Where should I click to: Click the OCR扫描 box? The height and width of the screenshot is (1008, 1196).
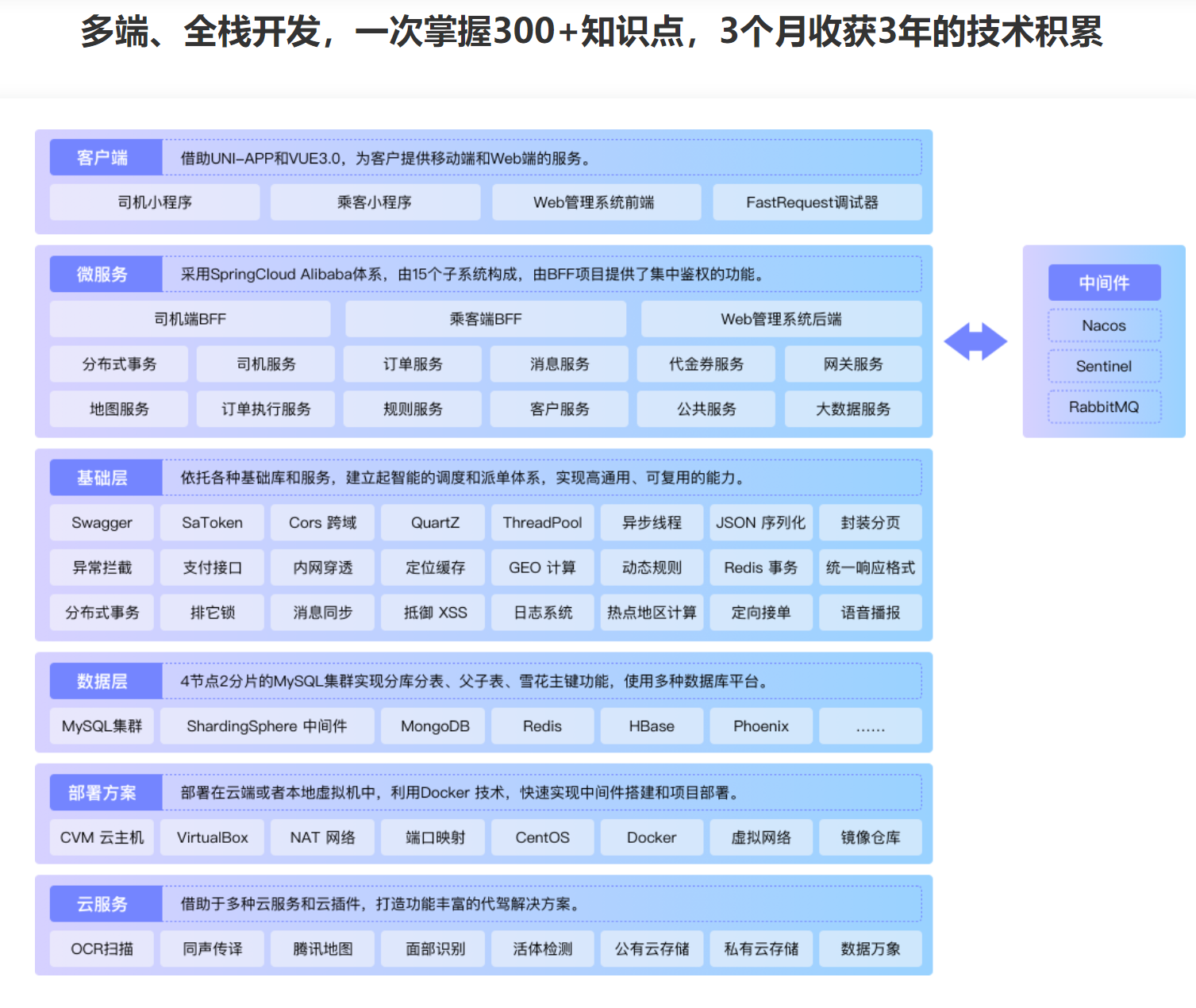point(102,948)
